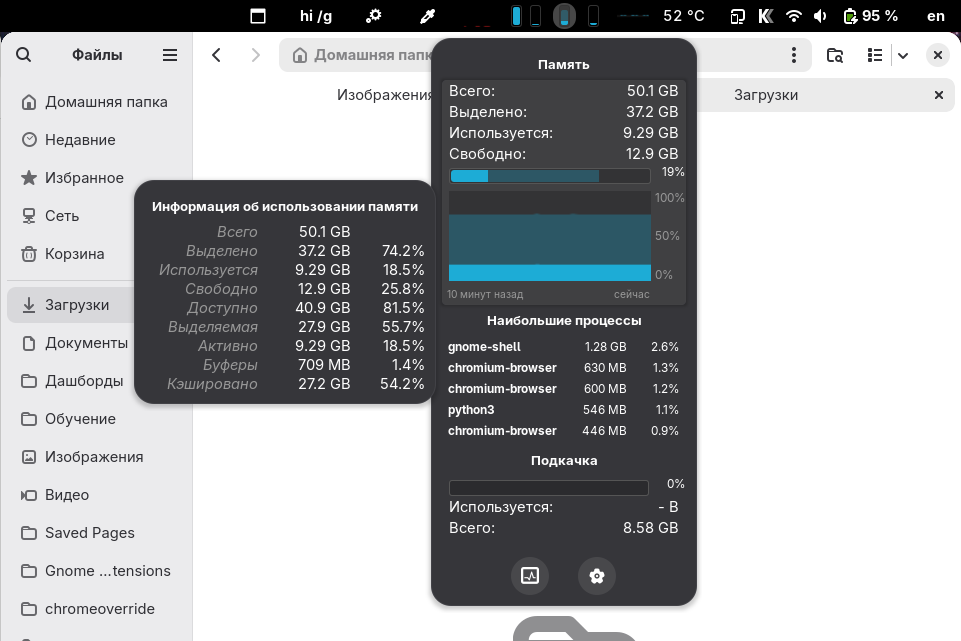Click the screen cast icon in top bar

click(x=737, y=16)
